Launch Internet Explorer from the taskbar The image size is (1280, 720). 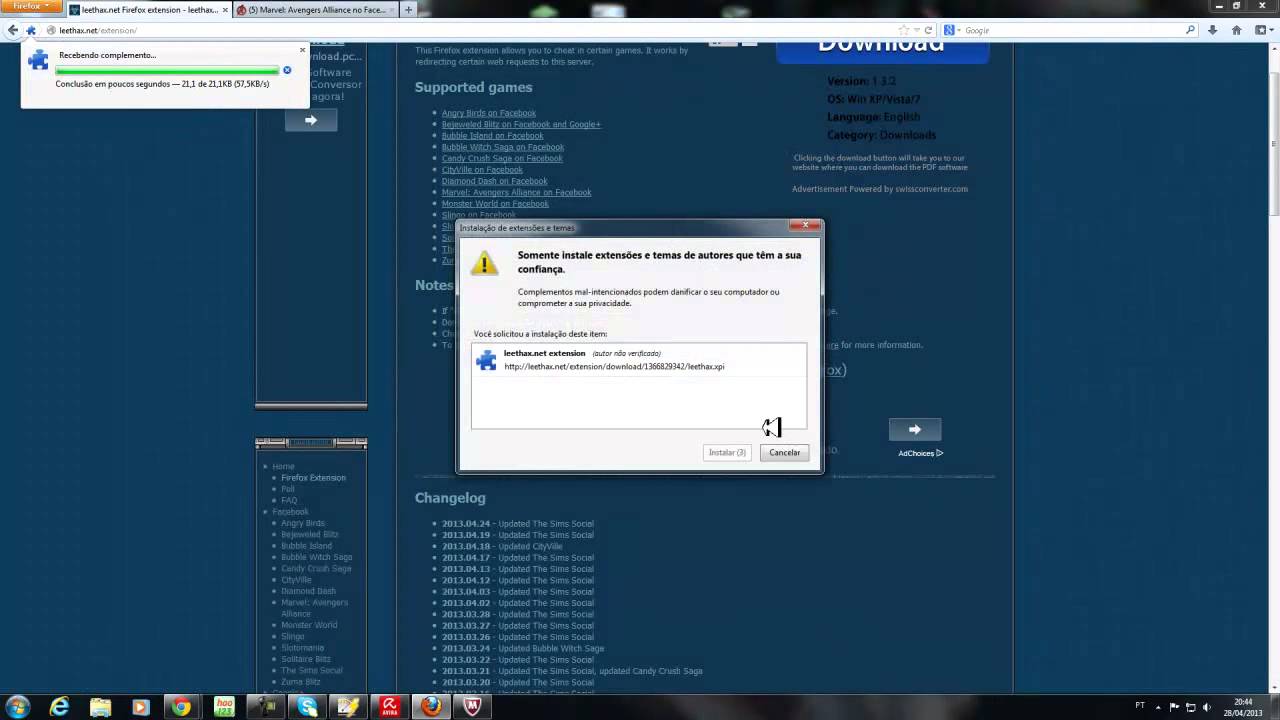click(x=60, y=706)
